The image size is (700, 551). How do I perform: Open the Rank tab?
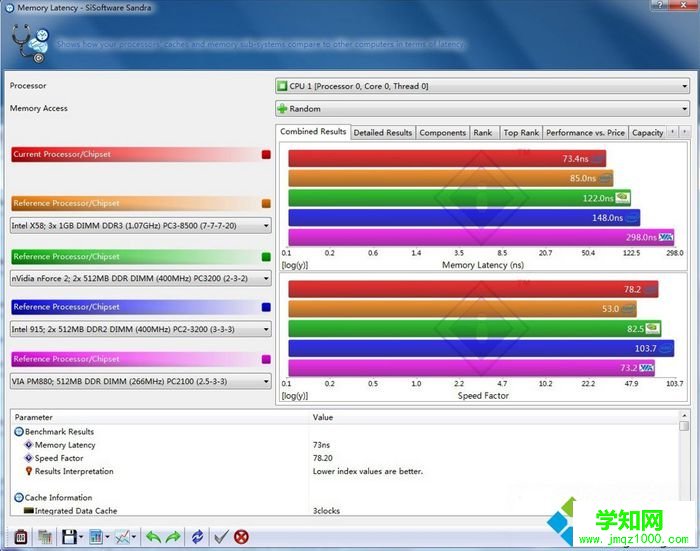(483, 133)
